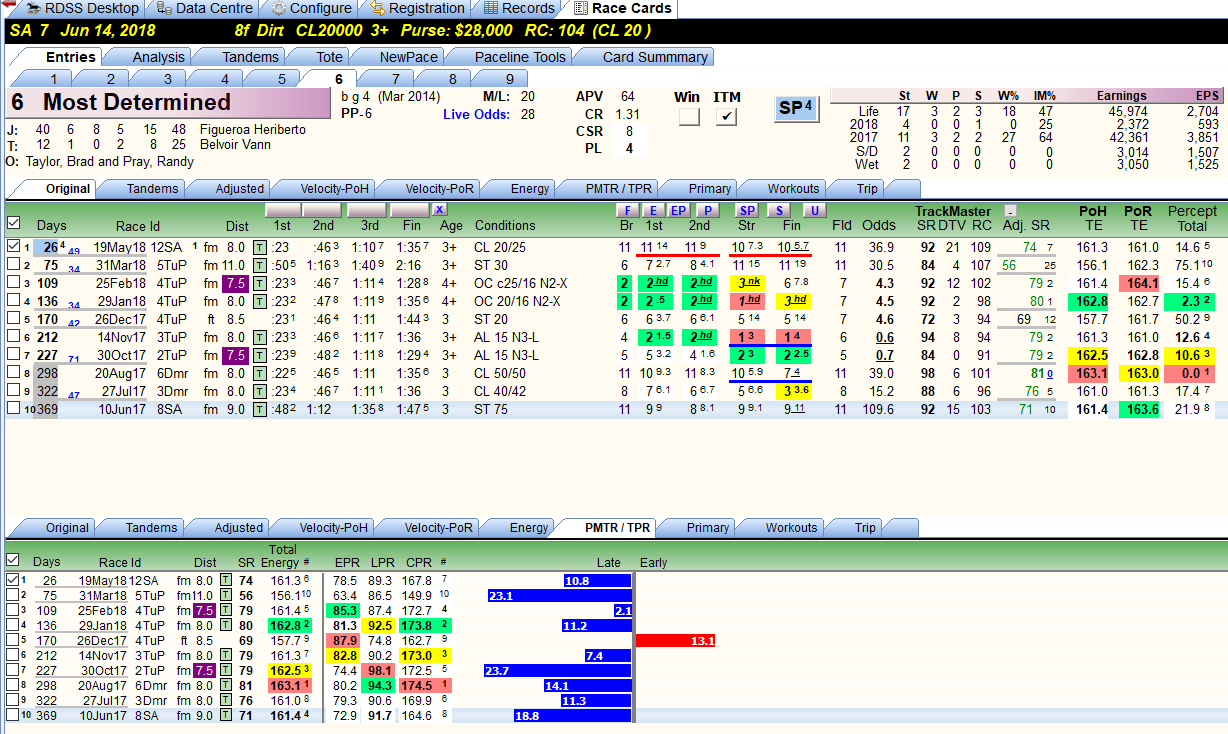This screenshot has height=734, width=1228.
Task: Switch to the Configure tab
Action: pos(310,8)
